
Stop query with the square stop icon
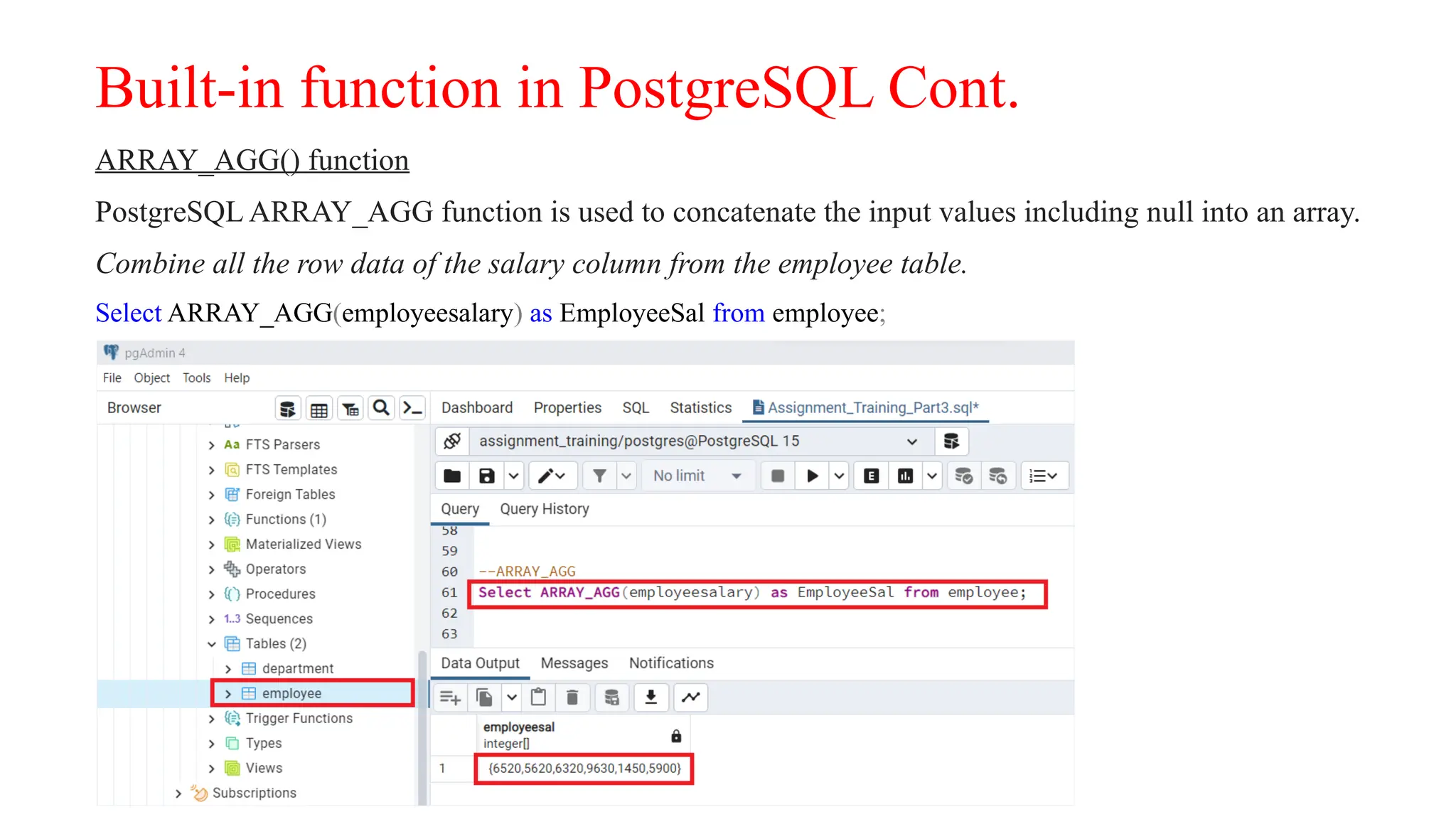click(778, 476)
